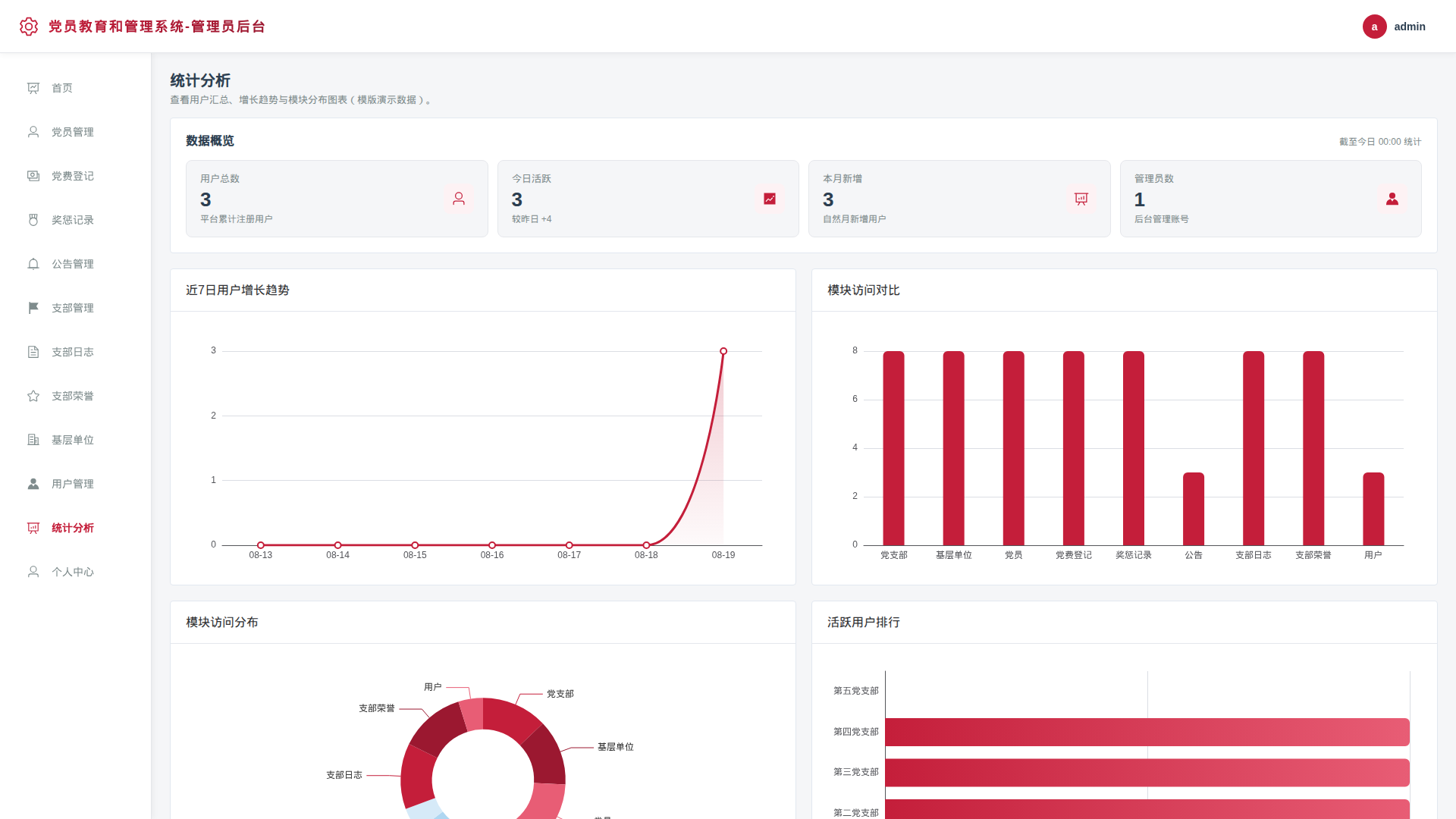Open the 首页 menu item

pyautogui.click(x=76, y=88)
